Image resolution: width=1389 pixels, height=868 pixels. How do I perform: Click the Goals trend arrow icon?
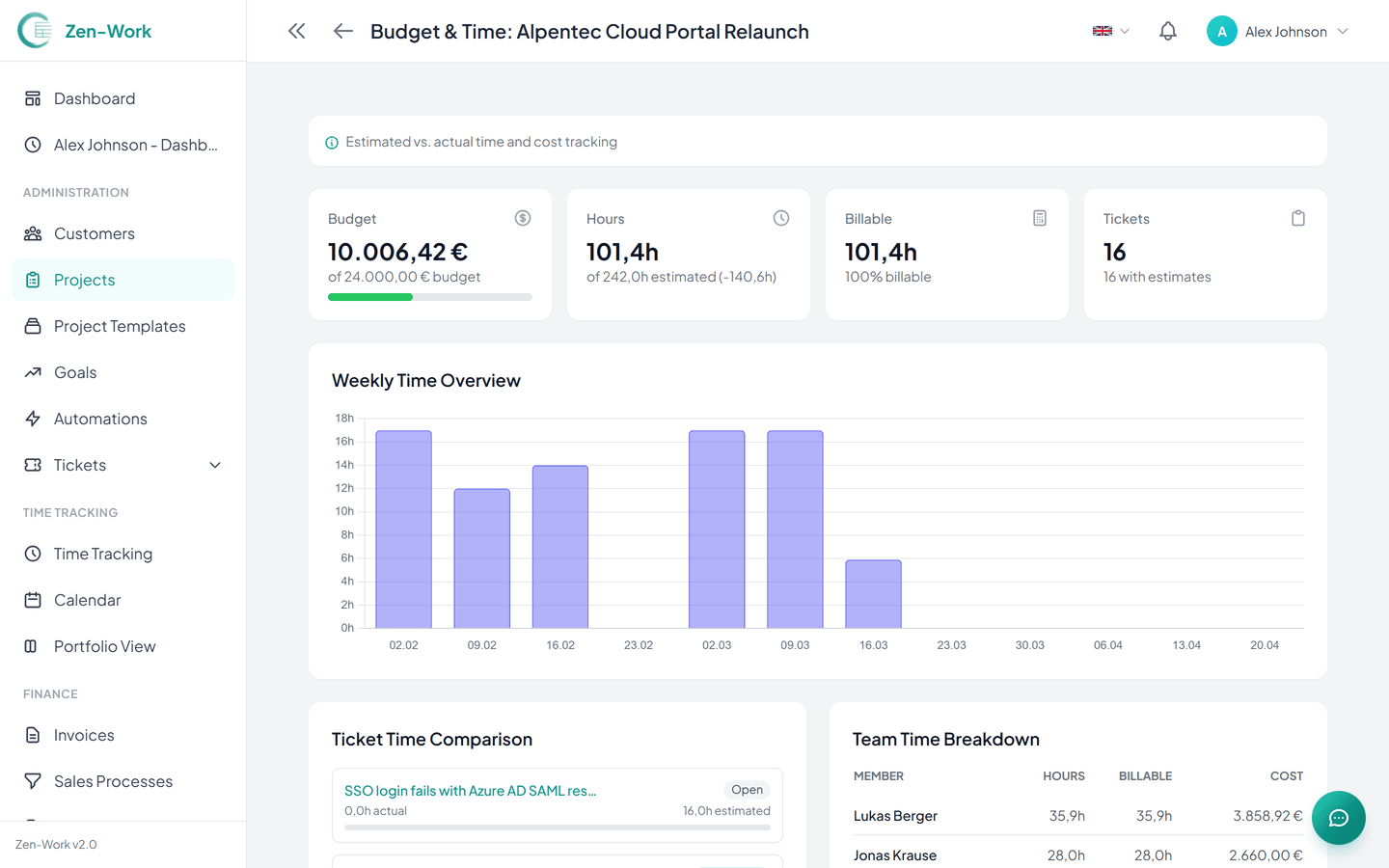[x=33, y=372]
